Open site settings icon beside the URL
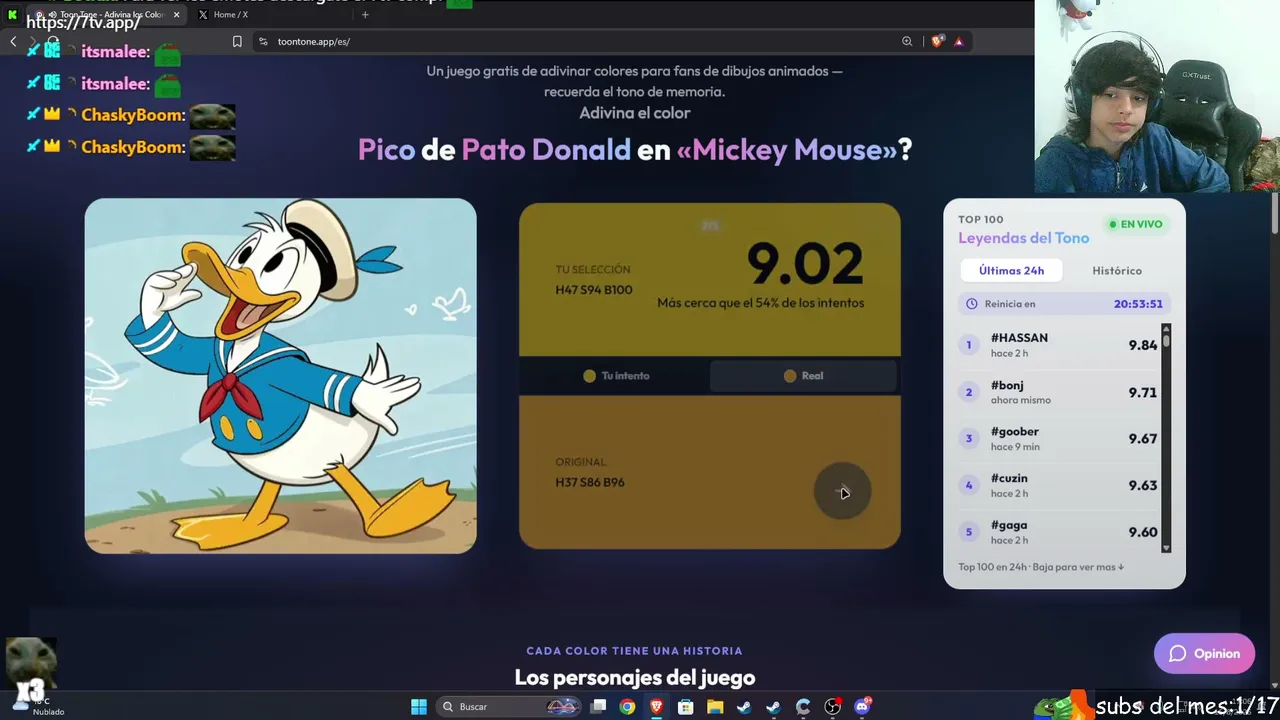Image resolution: width=1280 pixels, height=720 pixels. click(x=263, y=41)
